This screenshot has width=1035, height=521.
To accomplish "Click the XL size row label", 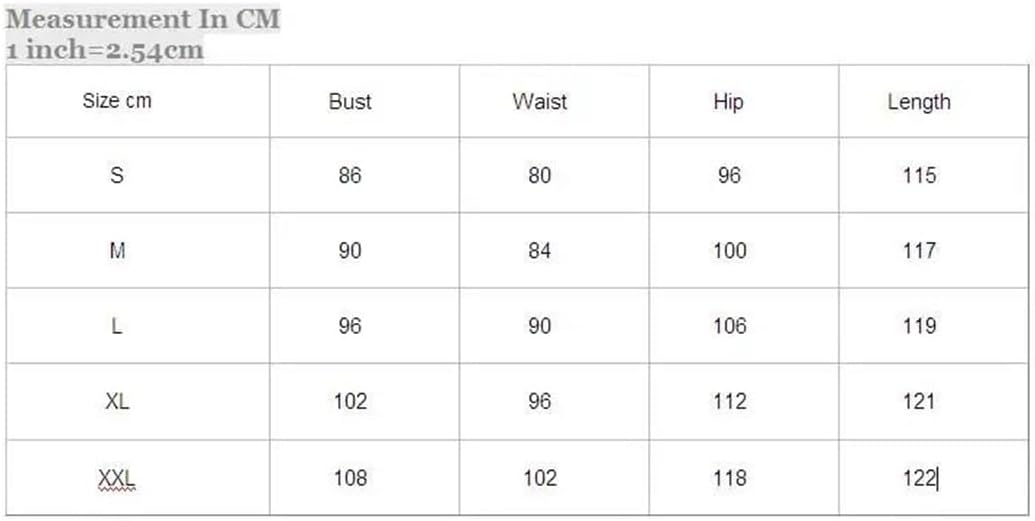I will point(117,402).
